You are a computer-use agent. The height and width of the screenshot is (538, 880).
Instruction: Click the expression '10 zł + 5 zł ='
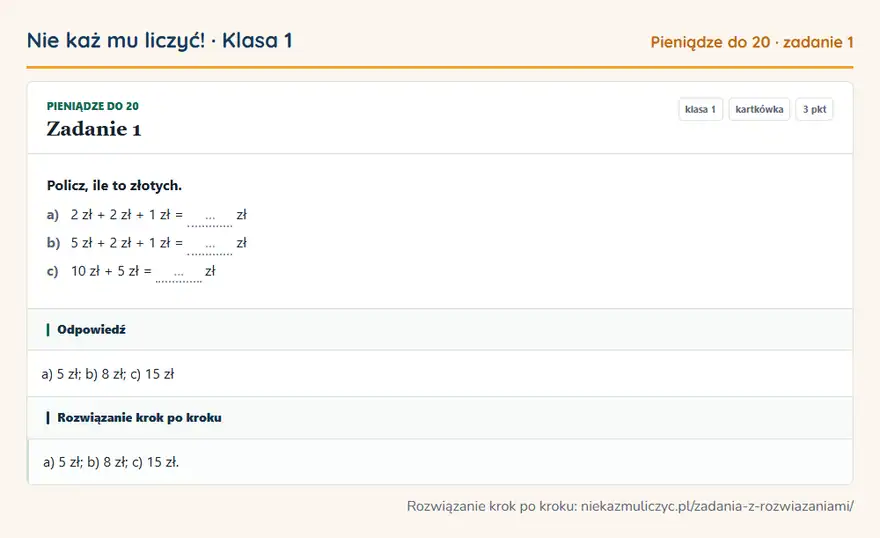pos(111,271)
